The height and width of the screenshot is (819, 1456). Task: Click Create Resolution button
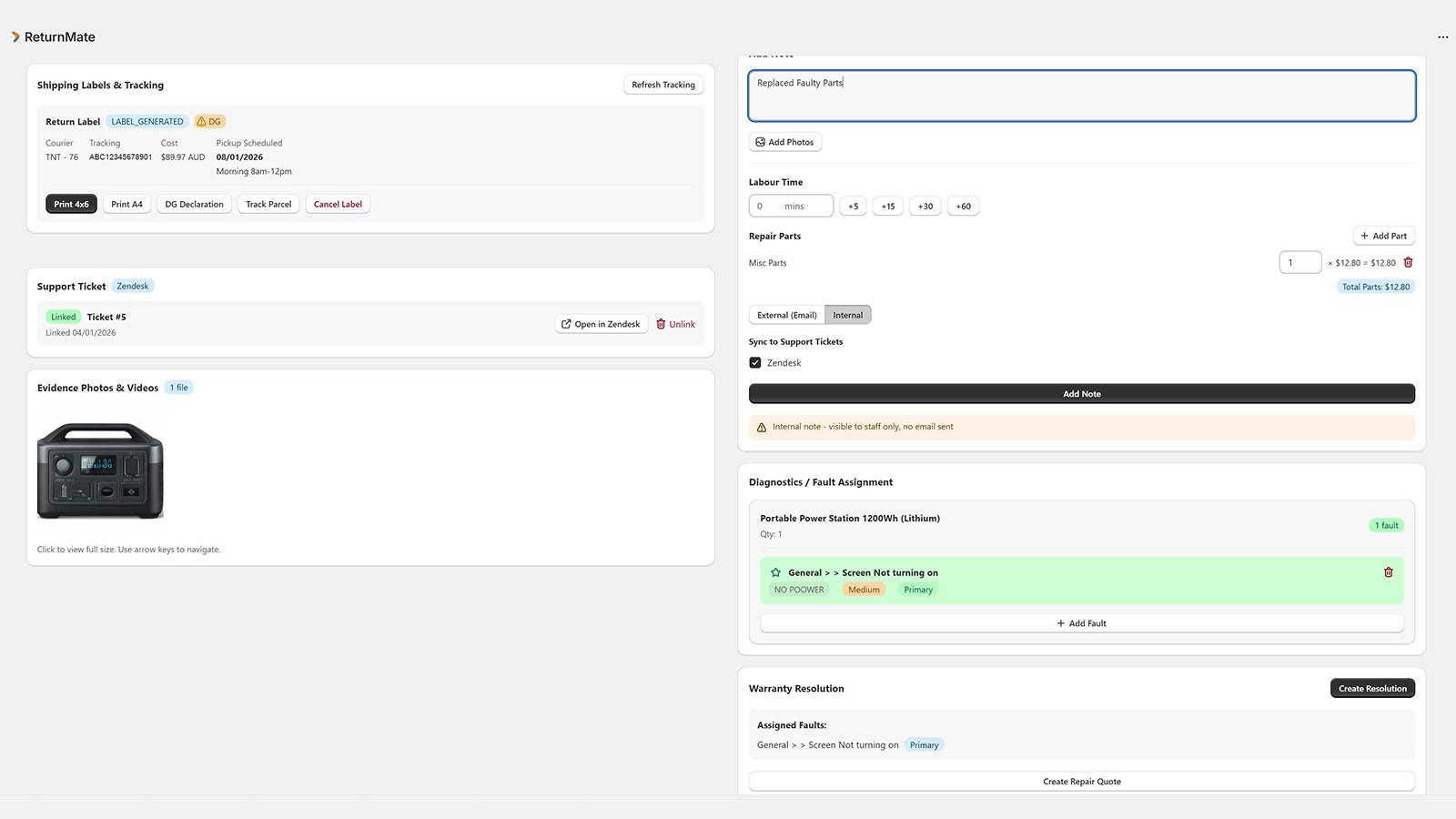pyautogui.click(x=1372, y=688)
